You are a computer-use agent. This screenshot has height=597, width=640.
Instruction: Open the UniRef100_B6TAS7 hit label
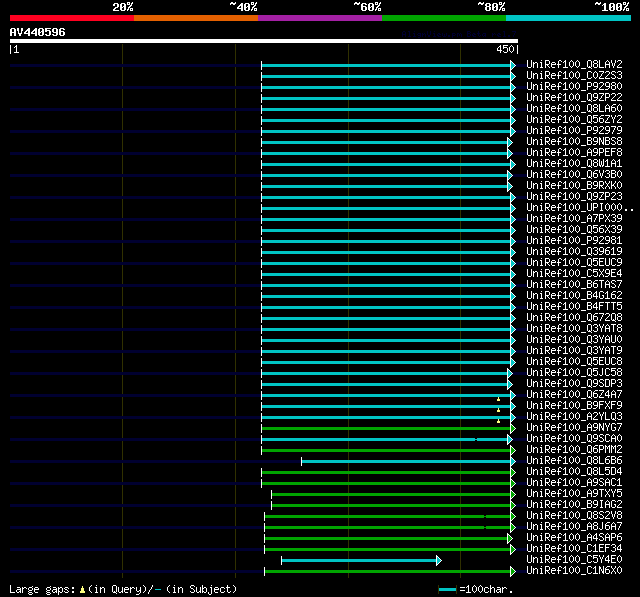click(574, 285)
